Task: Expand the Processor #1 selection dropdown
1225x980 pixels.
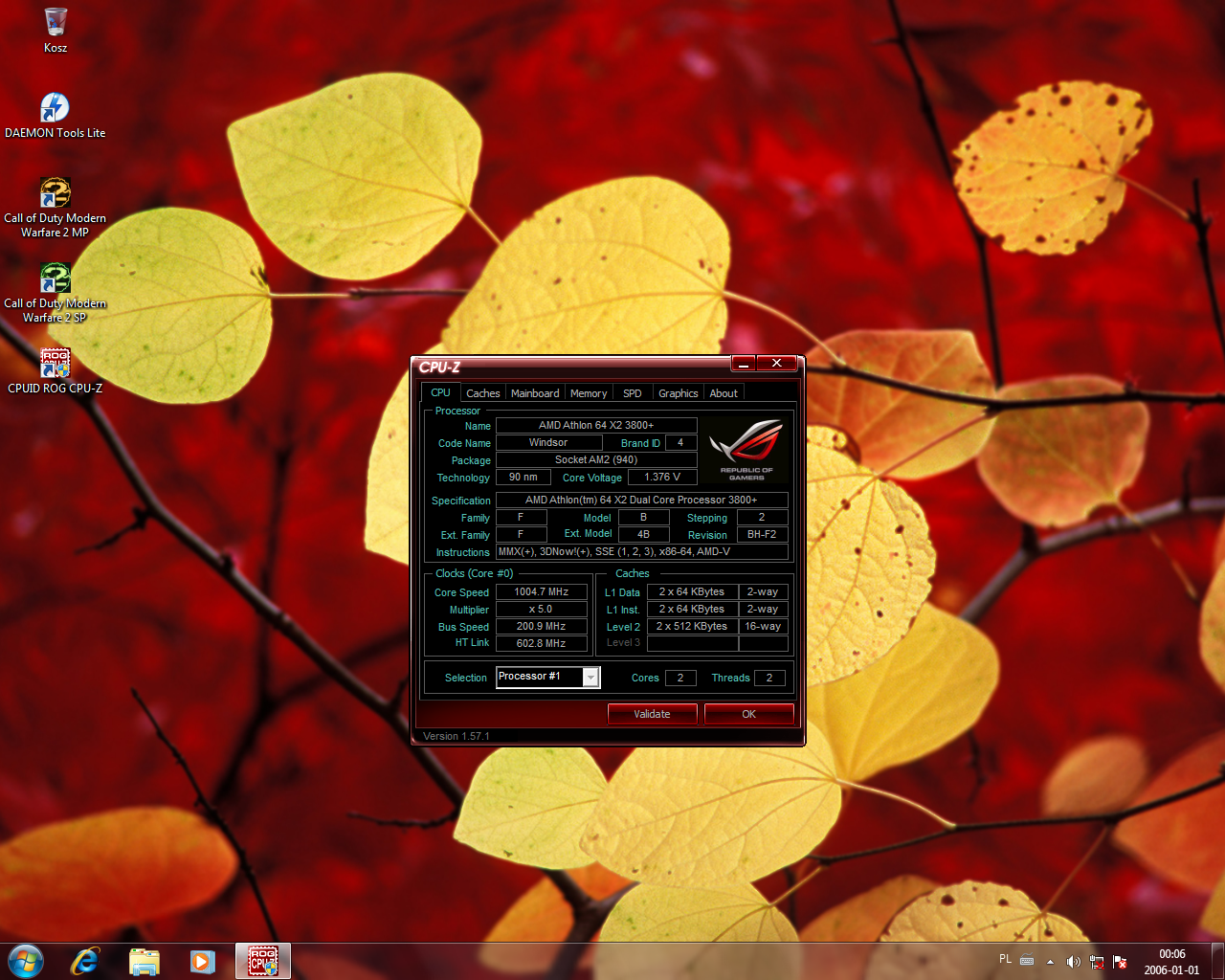Action: pyautogui.click(x=590, y=678)
